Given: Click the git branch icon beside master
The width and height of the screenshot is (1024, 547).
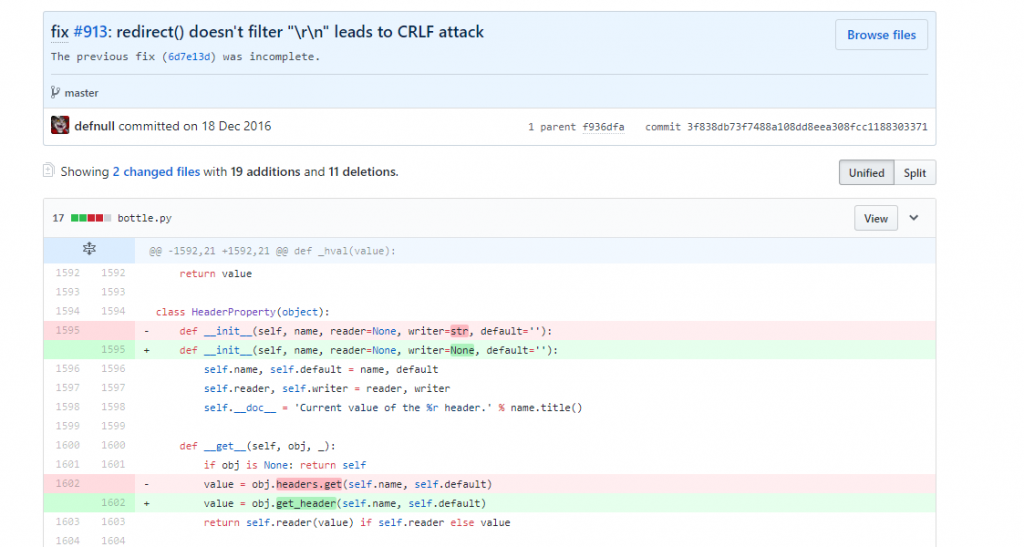Looking at the screenshot, I should pyautogui.click(x=55, y=93).
